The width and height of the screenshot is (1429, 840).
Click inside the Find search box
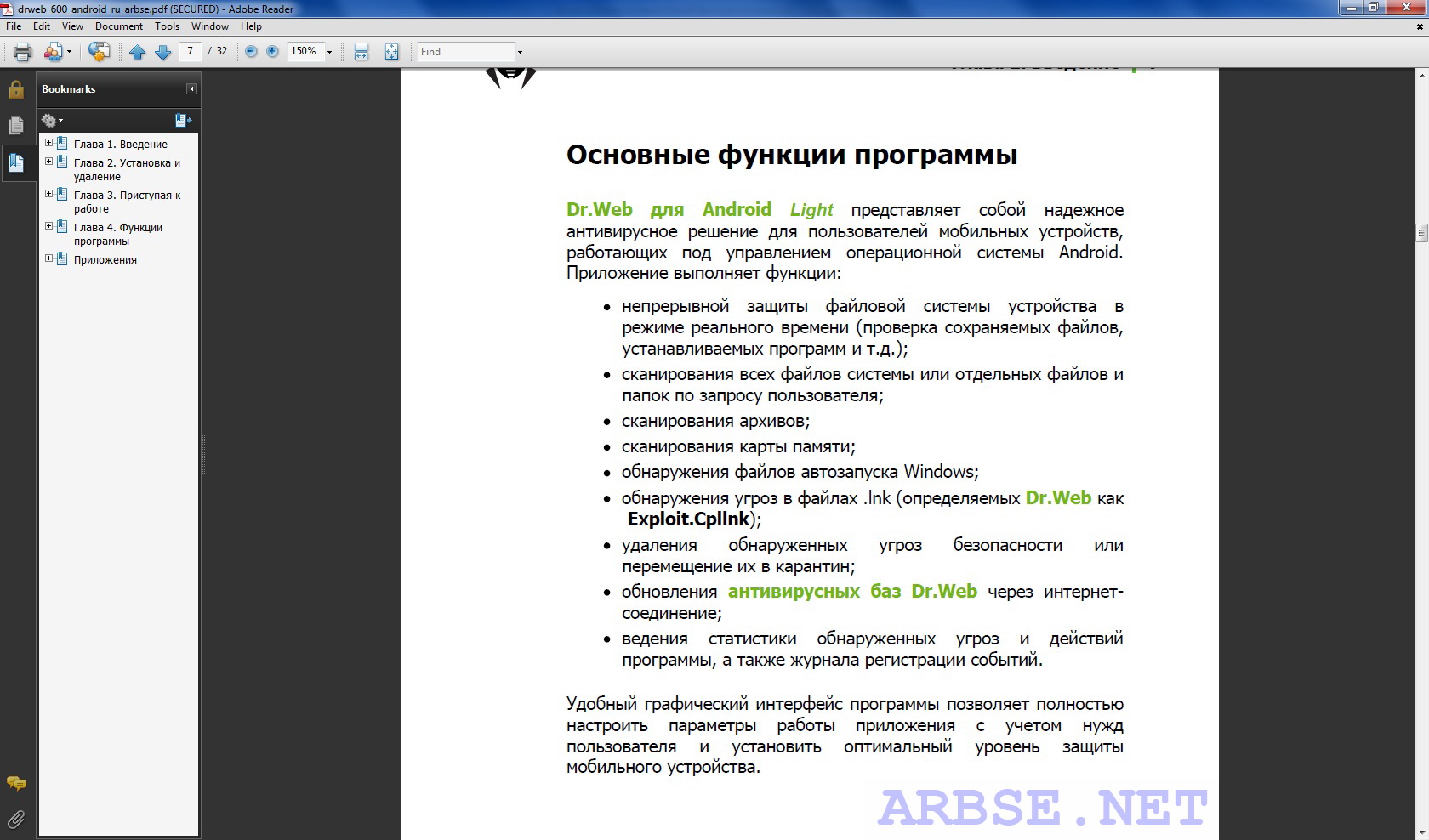pyautogui.click(x=466, y=52)
